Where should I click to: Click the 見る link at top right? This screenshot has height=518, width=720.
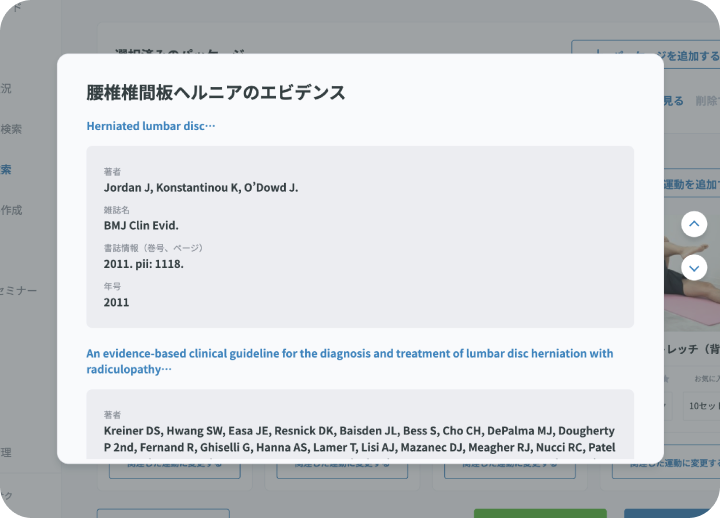[675, 101]
